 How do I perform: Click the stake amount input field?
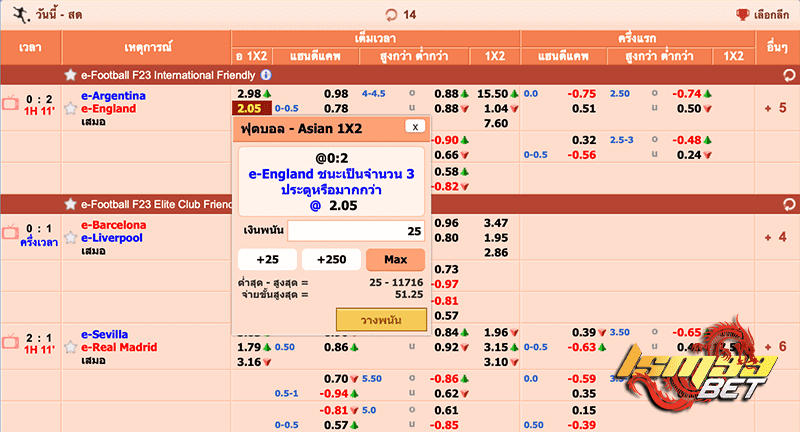[x=356, y=231]
